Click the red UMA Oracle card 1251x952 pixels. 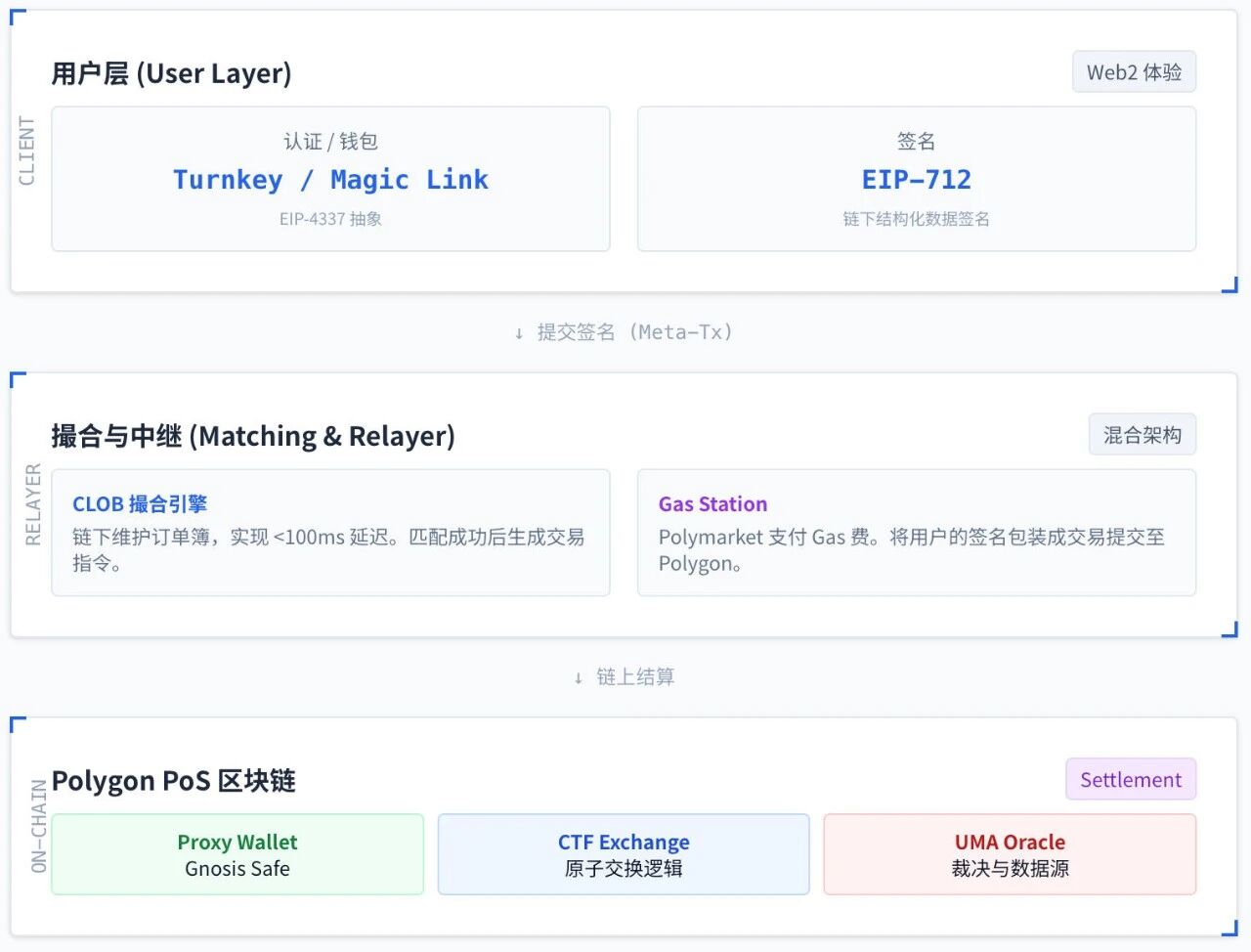point(1010,854)
